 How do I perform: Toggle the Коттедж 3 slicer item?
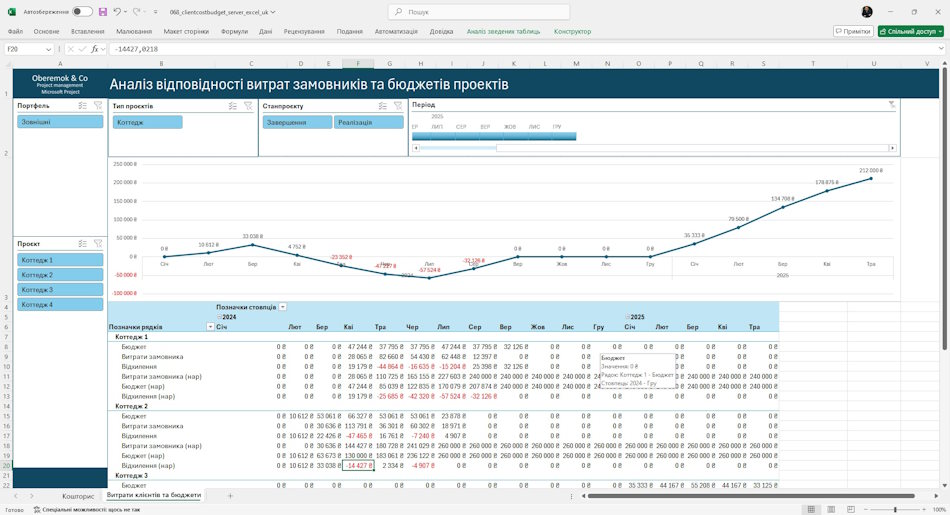pos(60,290)
